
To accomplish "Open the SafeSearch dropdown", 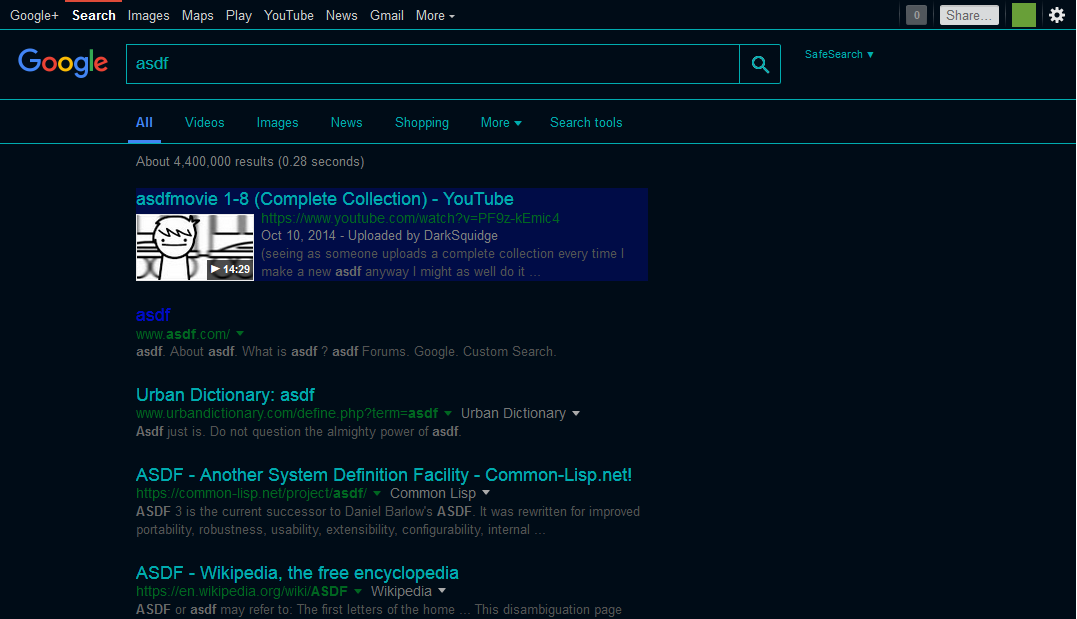I will [839, 54].
